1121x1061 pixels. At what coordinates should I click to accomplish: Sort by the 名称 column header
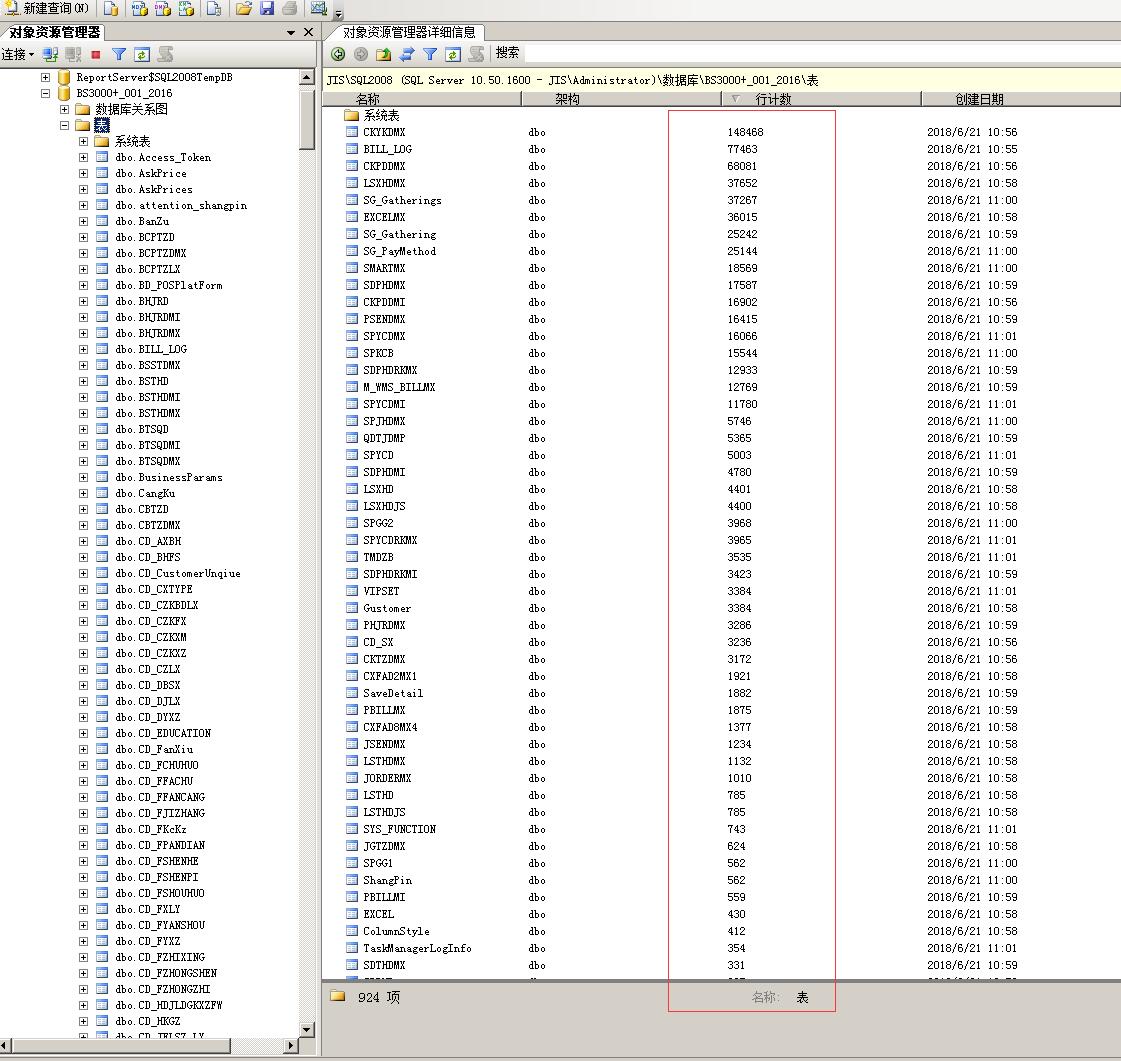(422, 99)
